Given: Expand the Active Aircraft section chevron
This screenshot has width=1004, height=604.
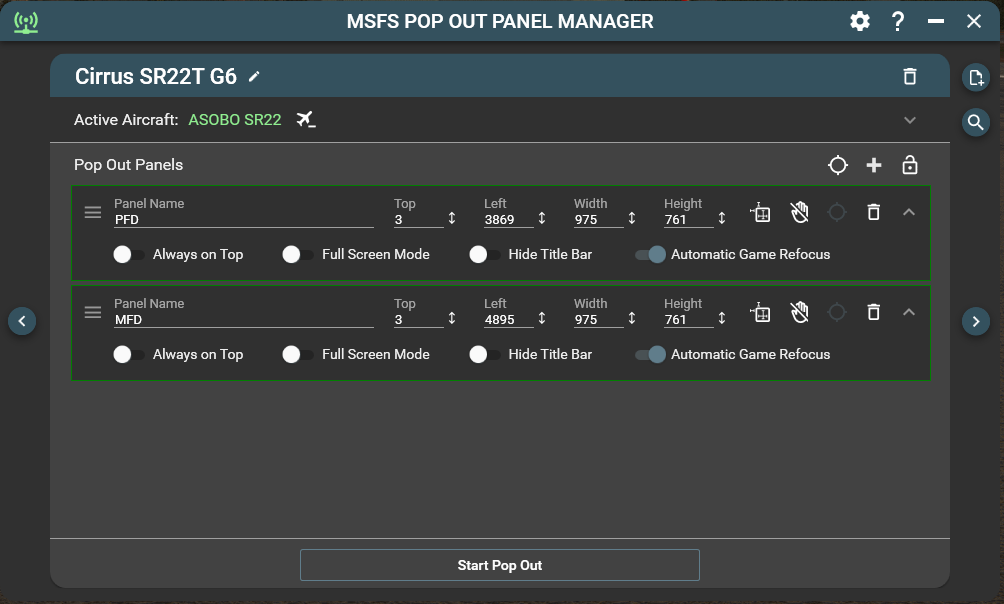Looking at the screenshot, I should [x=909, y=120].
